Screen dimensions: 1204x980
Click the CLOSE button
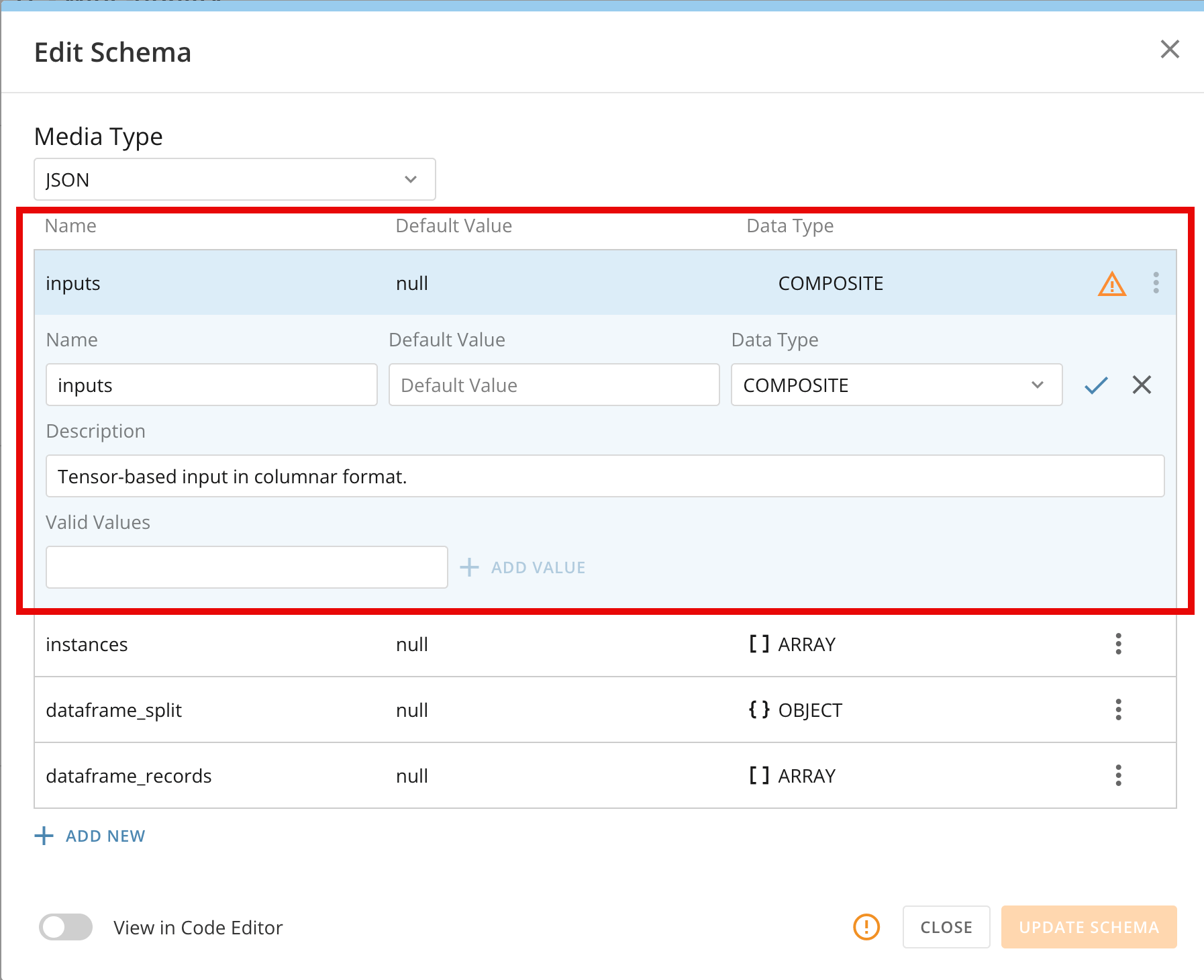click(946, 927)
